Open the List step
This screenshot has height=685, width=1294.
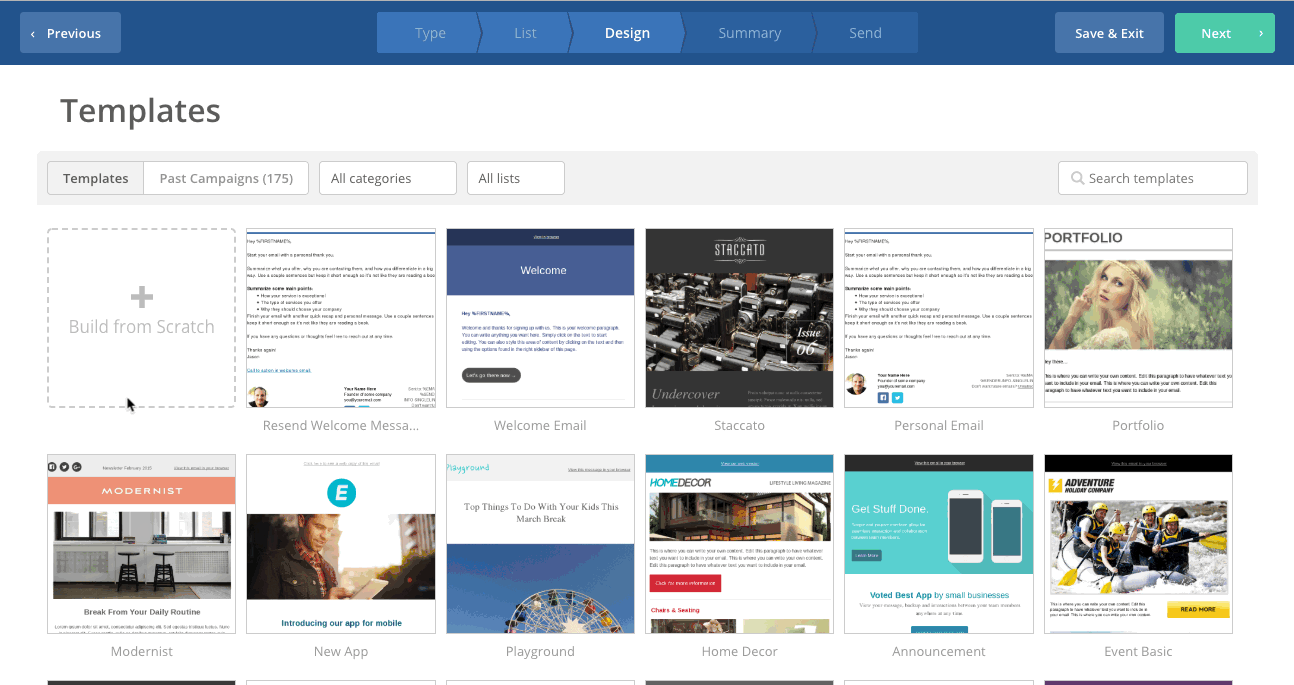[525, 33]
